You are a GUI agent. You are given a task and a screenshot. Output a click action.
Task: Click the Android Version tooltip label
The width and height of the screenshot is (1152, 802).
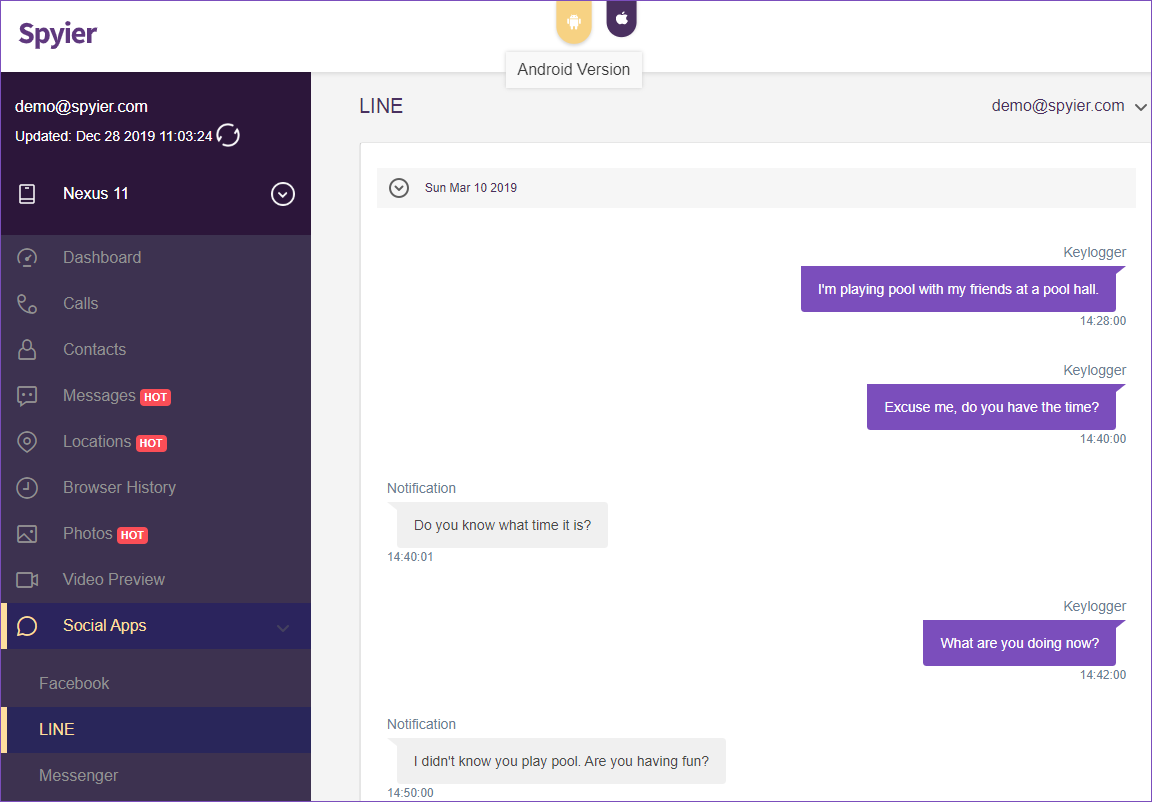click(574, 70)
